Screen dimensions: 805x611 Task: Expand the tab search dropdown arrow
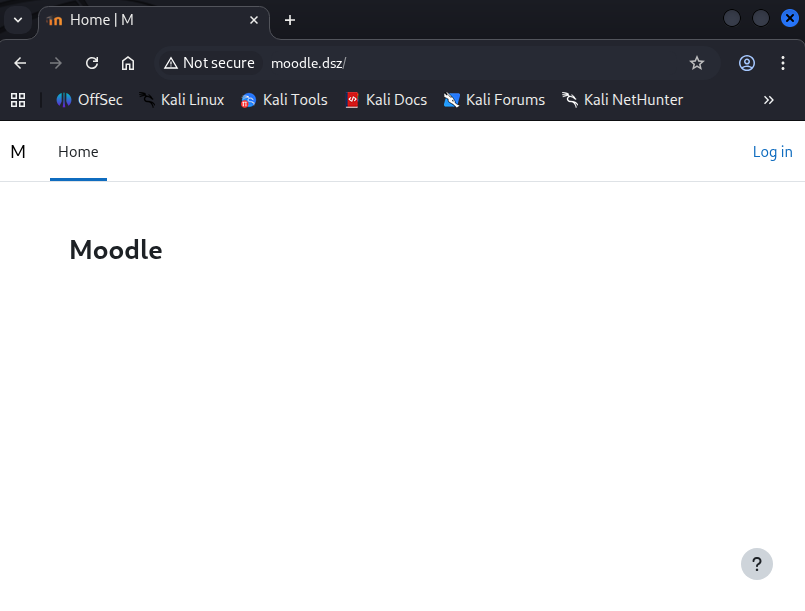pyautogui.click(x=18, y=20)
